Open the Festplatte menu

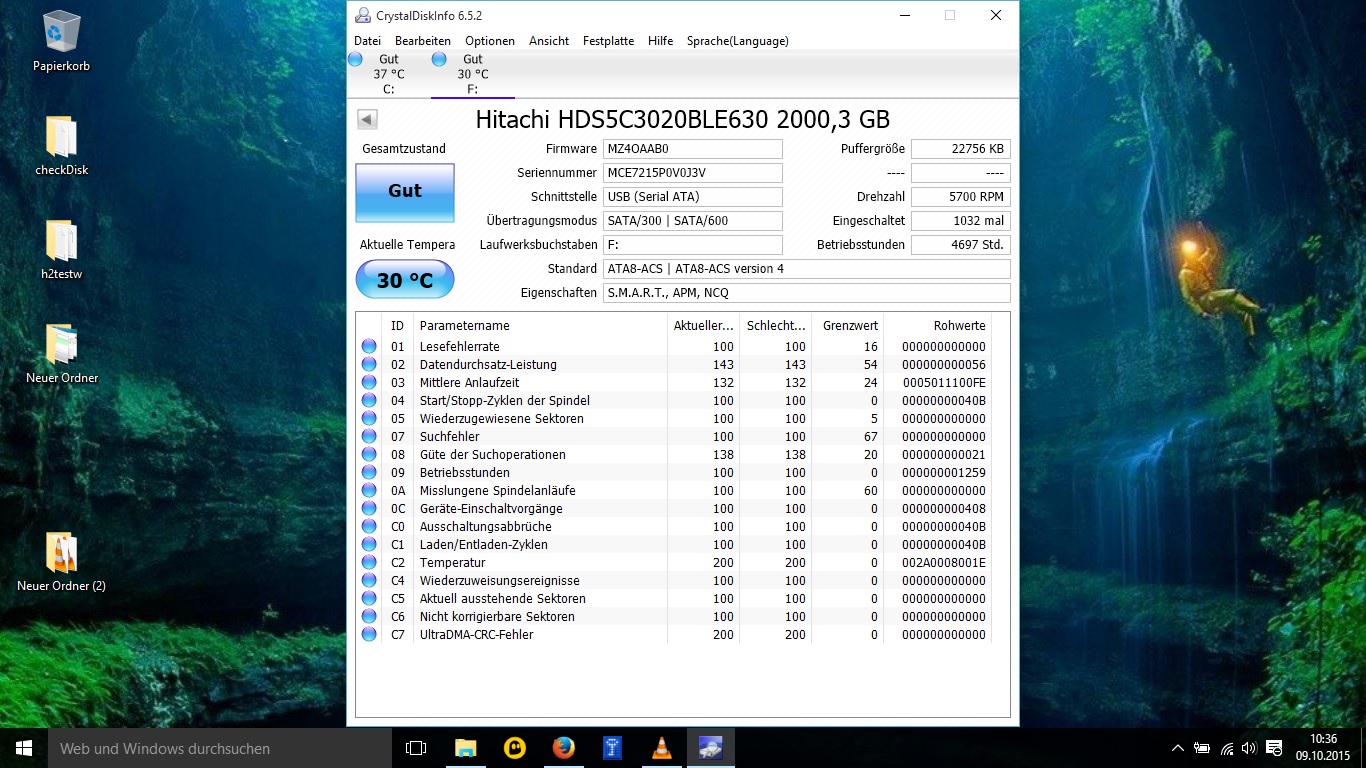(x=608, y=41)
